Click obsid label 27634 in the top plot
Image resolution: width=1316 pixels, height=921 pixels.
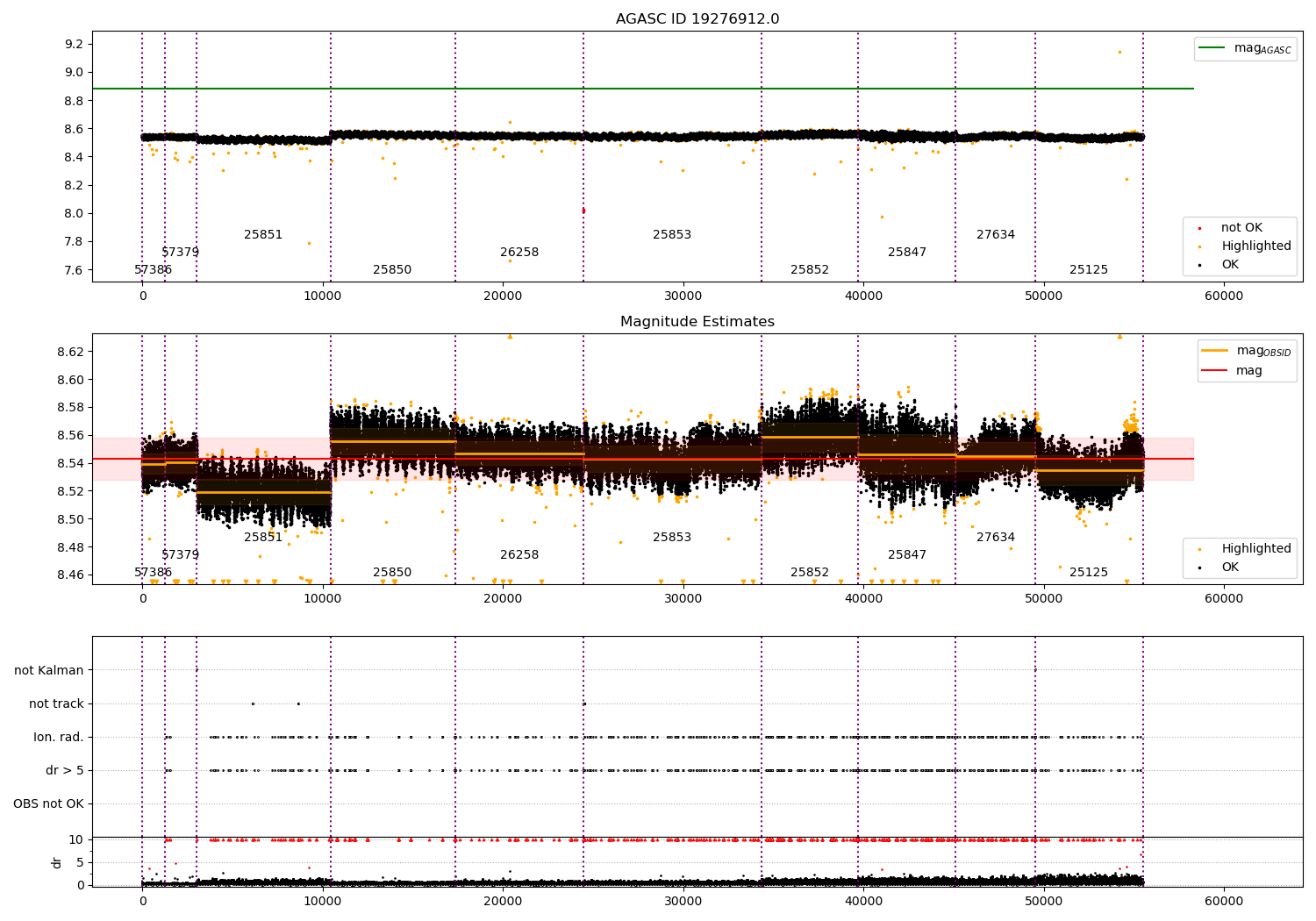click(996, 235)
